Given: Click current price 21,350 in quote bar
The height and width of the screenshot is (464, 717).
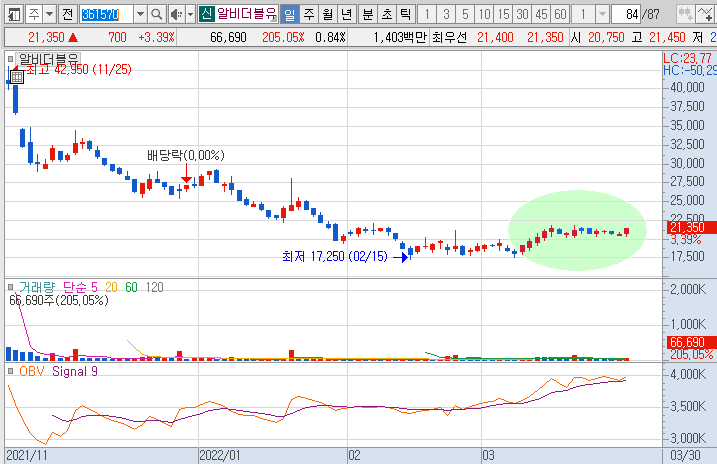Looking at the screenshot, I should tap(46, 37).
